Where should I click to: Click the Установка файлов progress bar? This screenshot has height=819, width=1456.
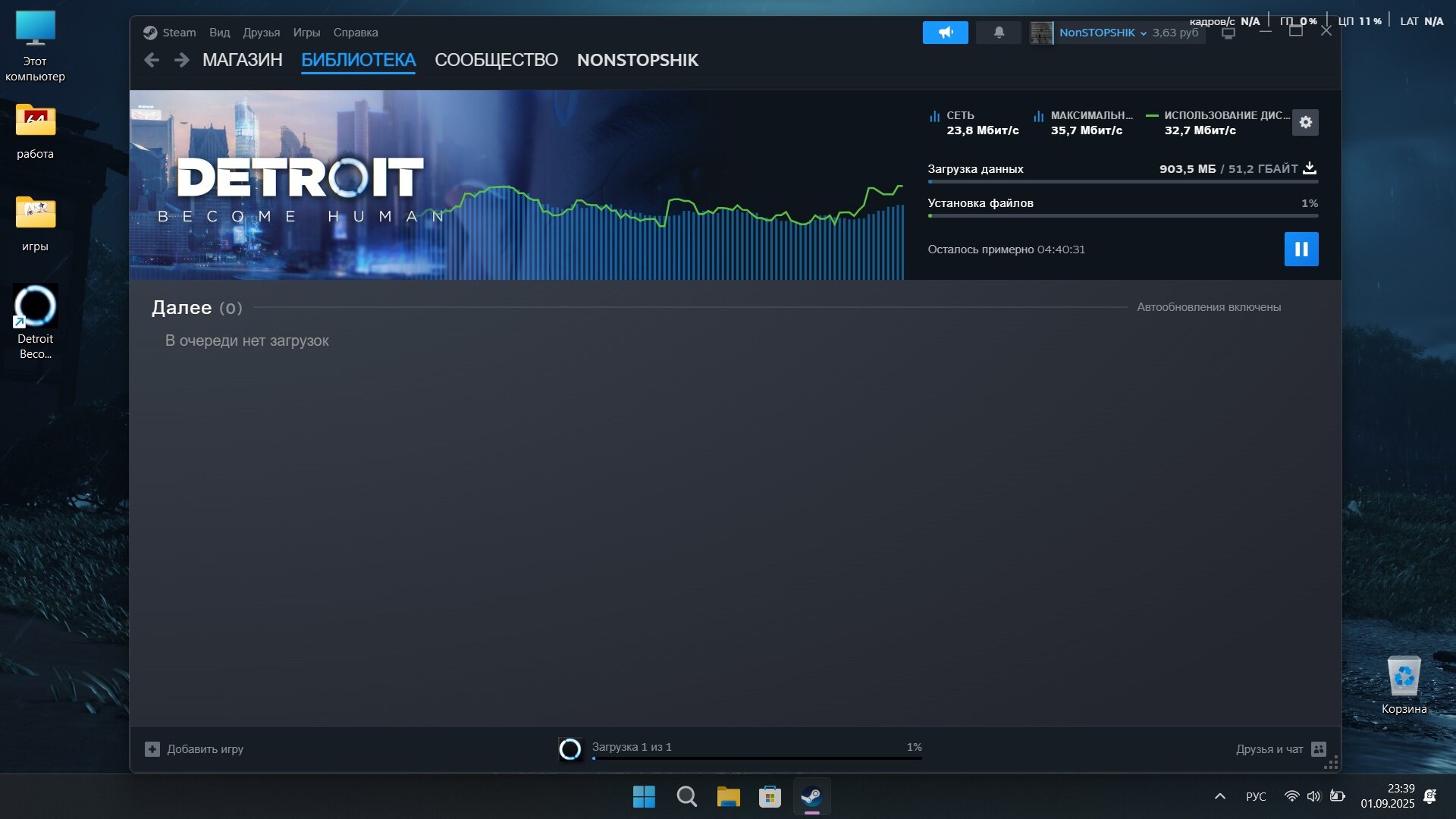1122,215
